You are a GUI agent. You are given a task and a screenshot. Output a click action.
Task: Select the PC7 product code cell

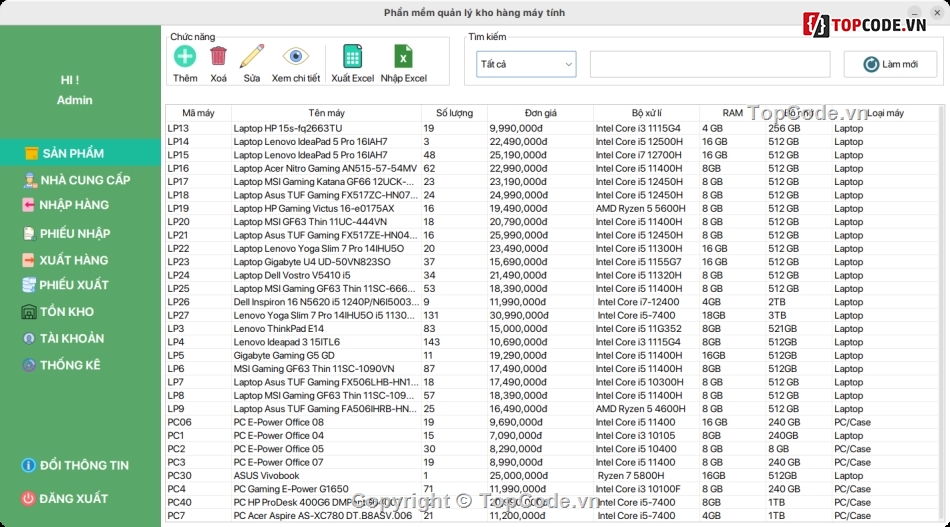(198, 515)
